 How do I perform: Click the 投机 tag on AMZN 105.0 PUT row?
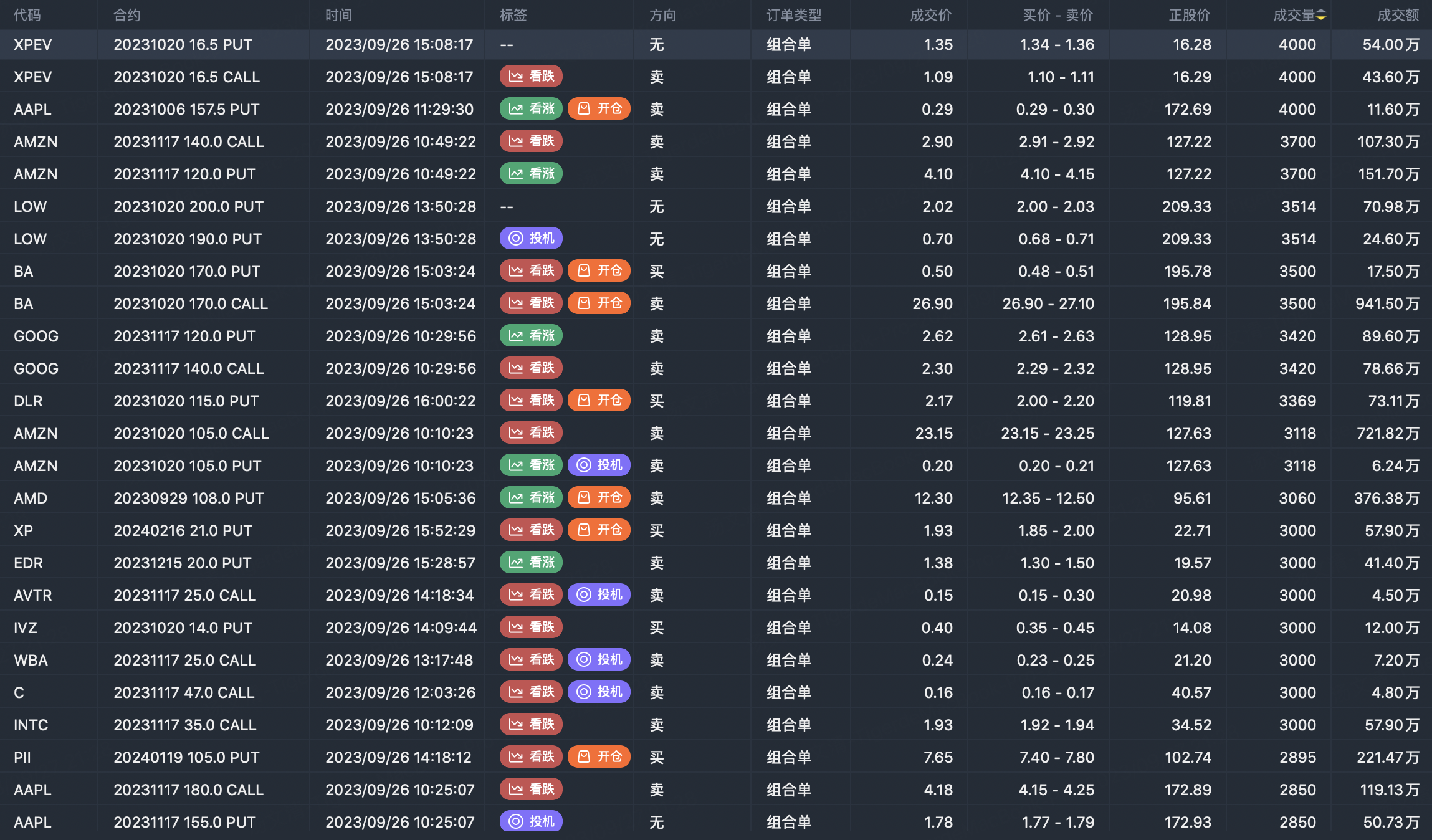[599, 465]
